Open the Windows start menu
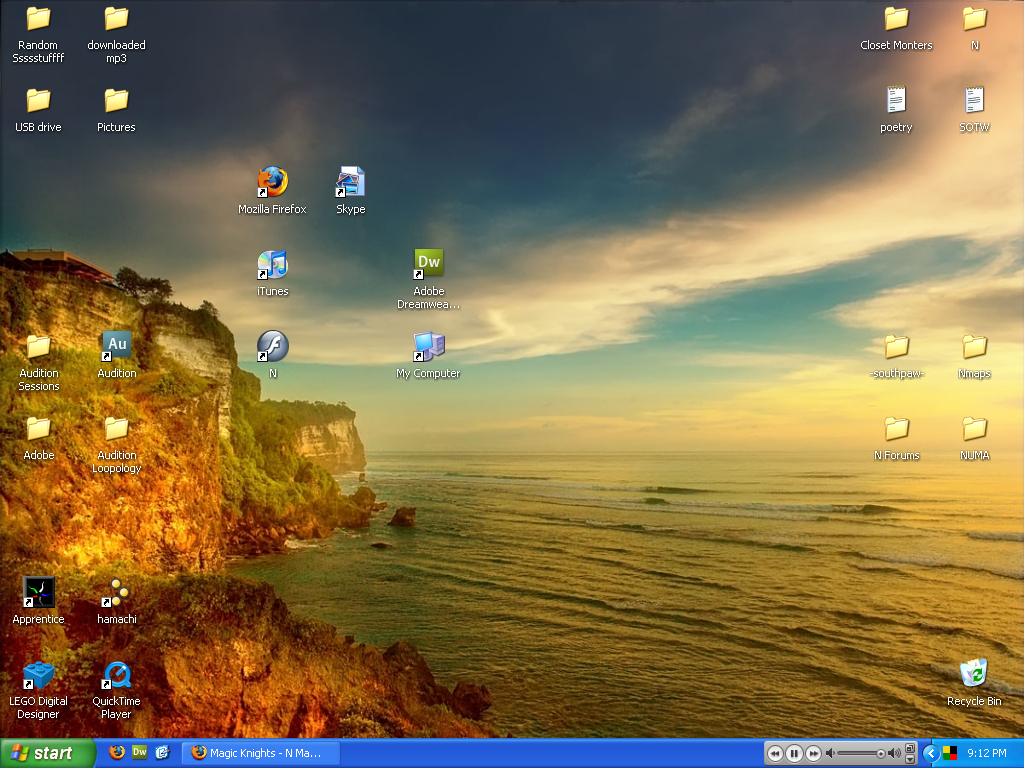This screenshot has width=1024, height=768. (47, 753)
